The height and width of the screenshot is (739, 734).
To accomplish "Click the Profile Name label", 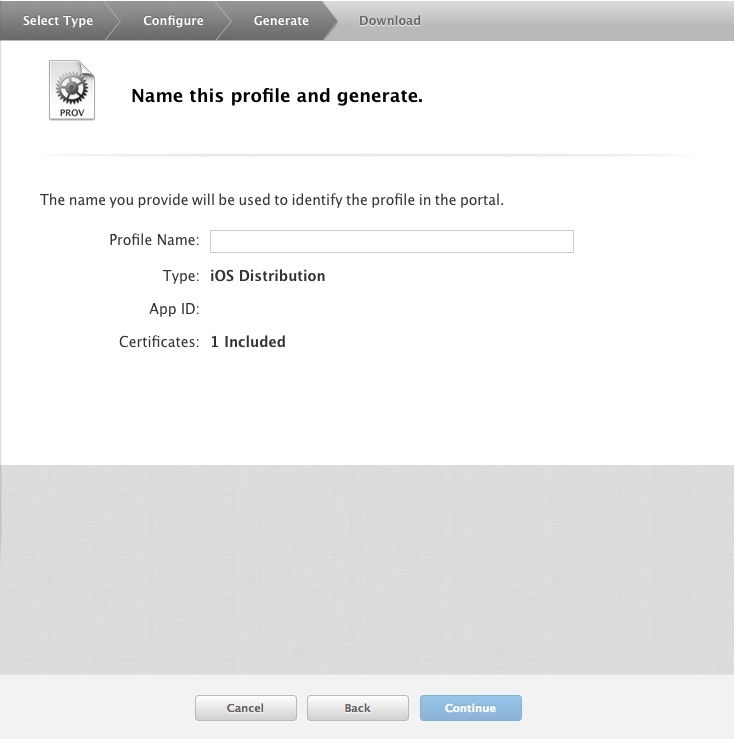I will pos(154,241).
